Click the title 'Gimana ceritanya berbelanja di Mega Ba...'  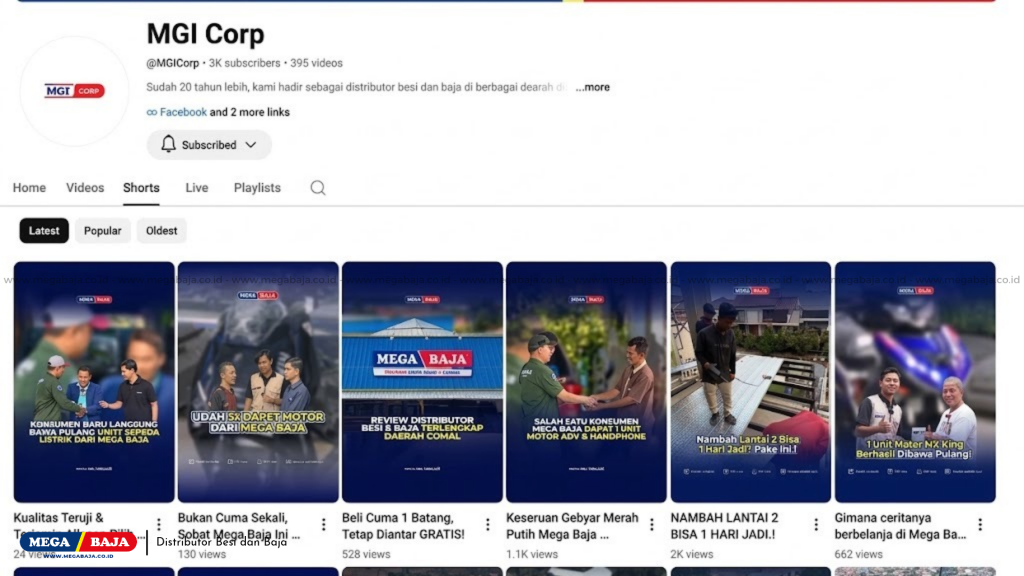901,526
